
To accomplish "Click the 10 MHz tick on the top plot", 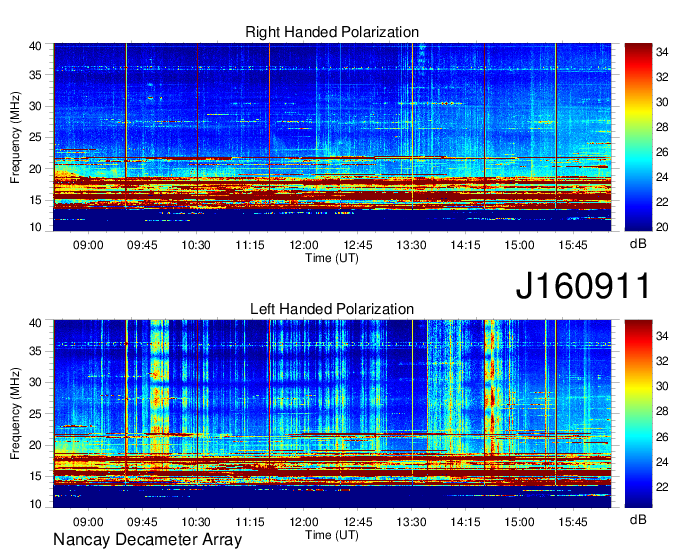I will coord(35,227).
